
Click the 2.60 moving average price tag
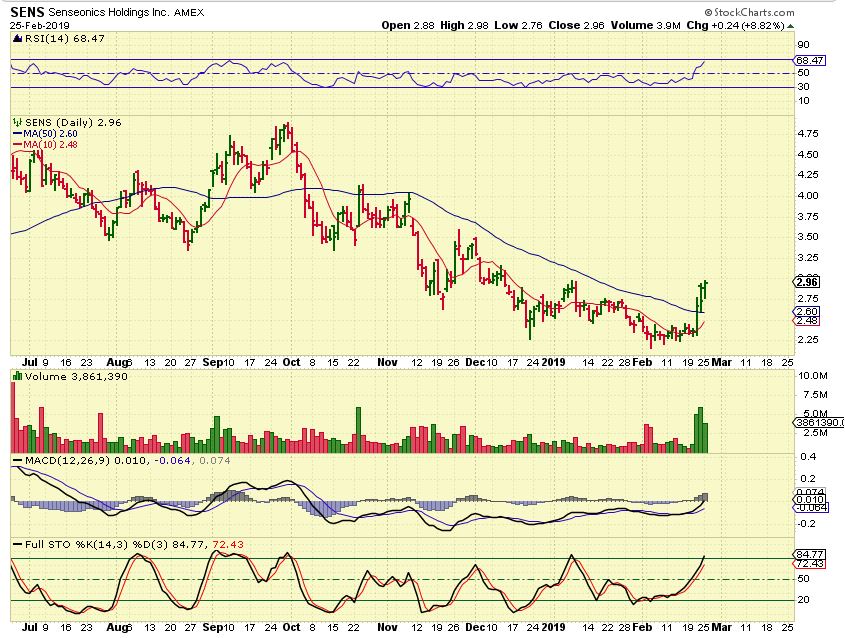click(807, 311)
